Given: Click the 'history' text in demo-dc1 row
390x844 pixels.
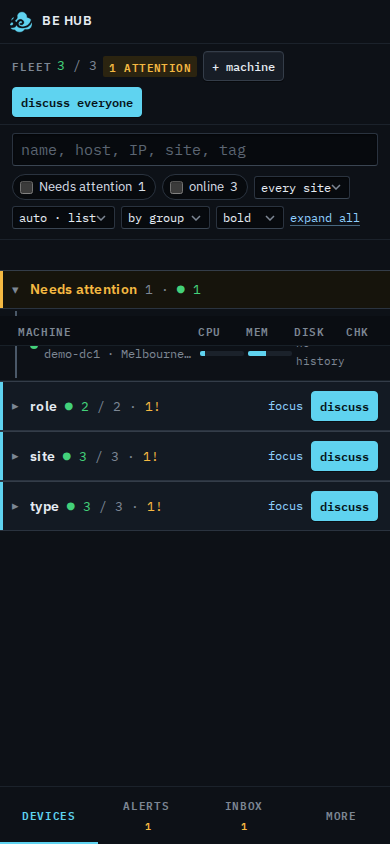Looking at the screenshot, I should pos(320,361).
